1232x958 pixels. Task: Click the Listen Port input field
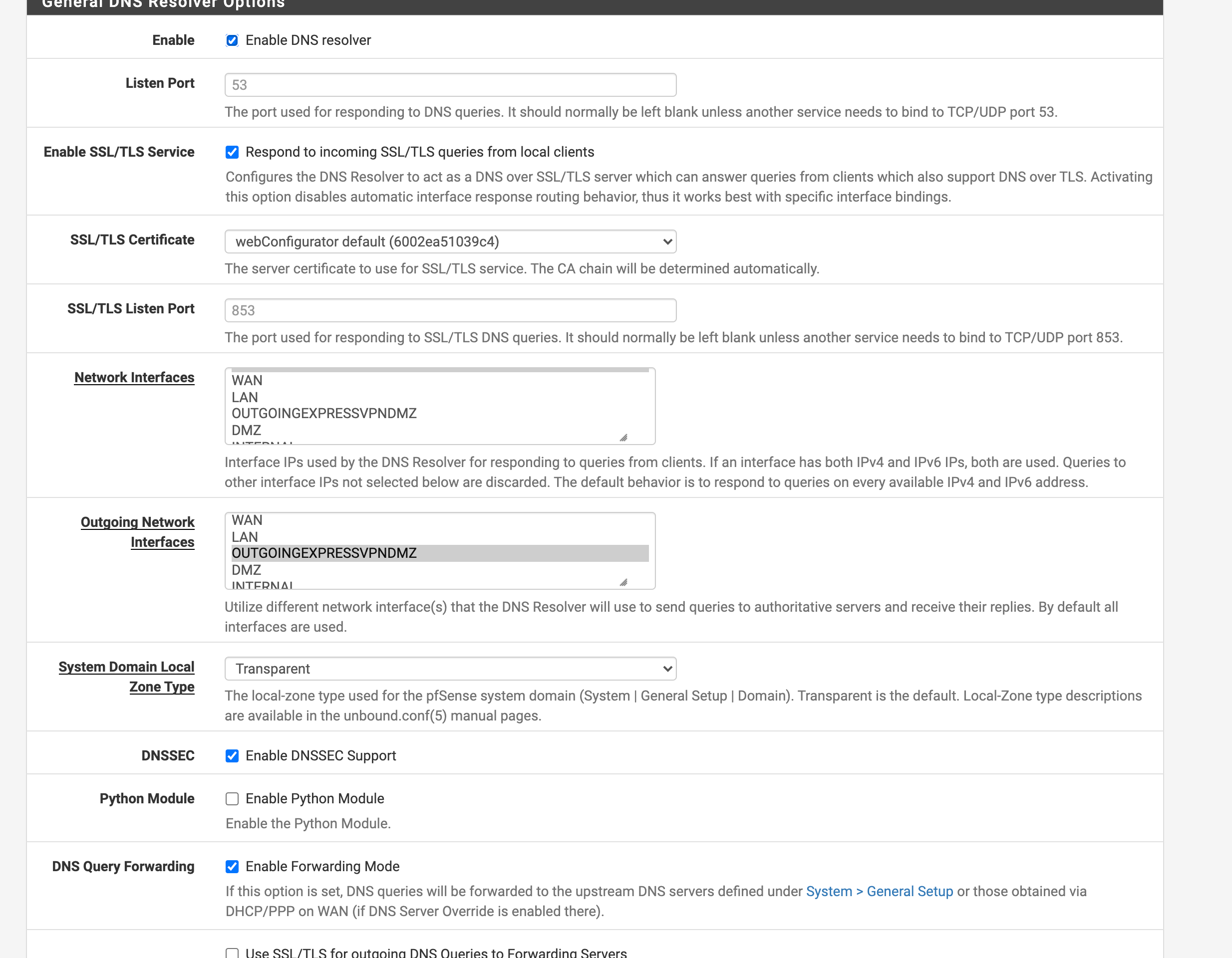pos(450,85)
